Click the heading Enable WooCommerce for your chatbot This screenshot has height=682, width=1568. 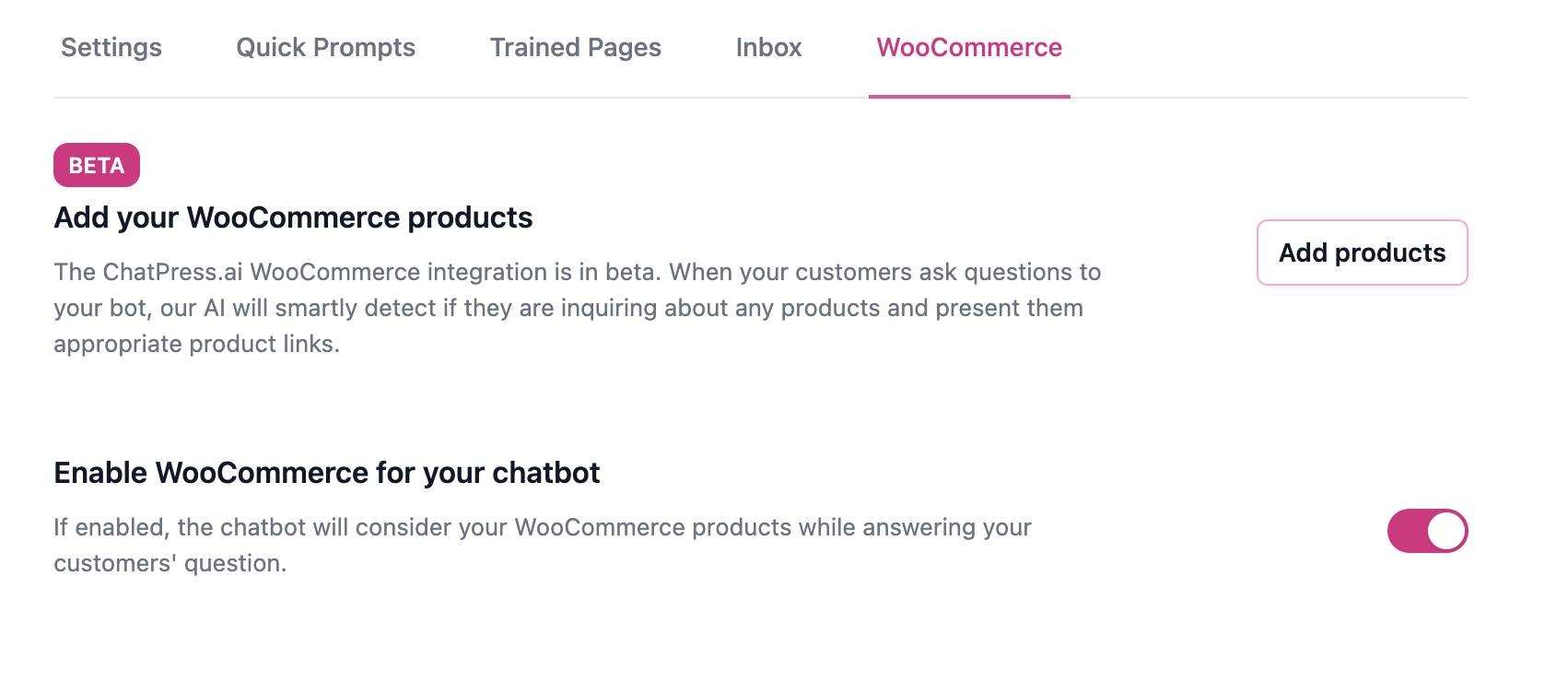coord(327,472)
